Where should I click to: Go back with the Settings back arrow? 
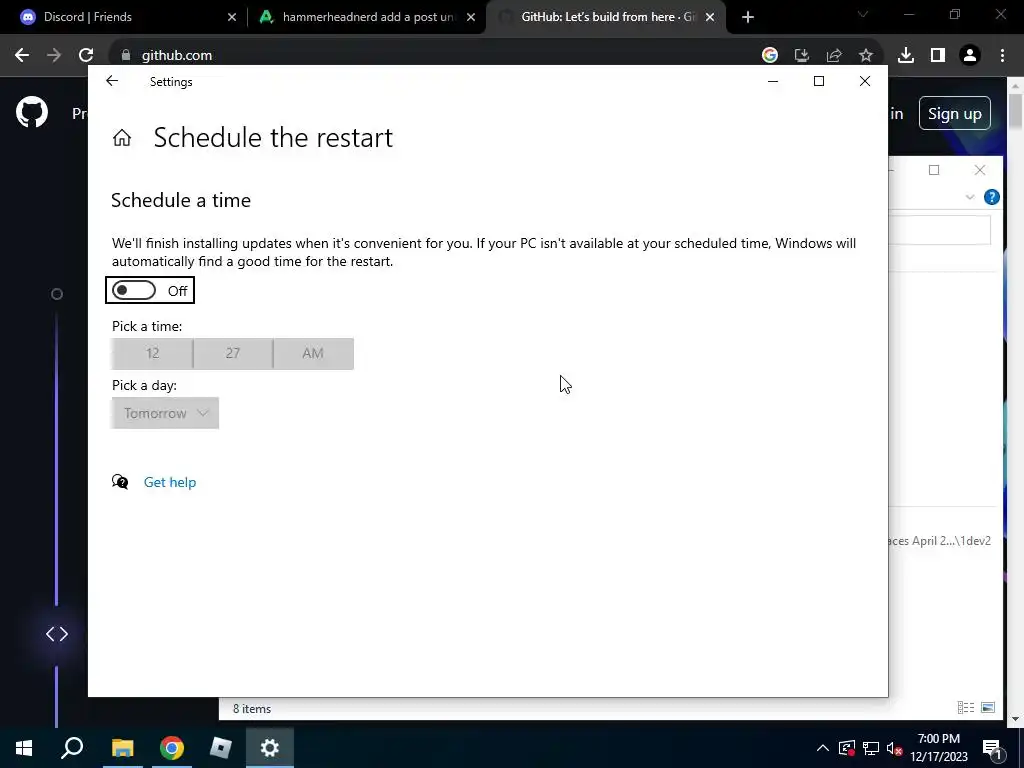[x=112, y=81]
